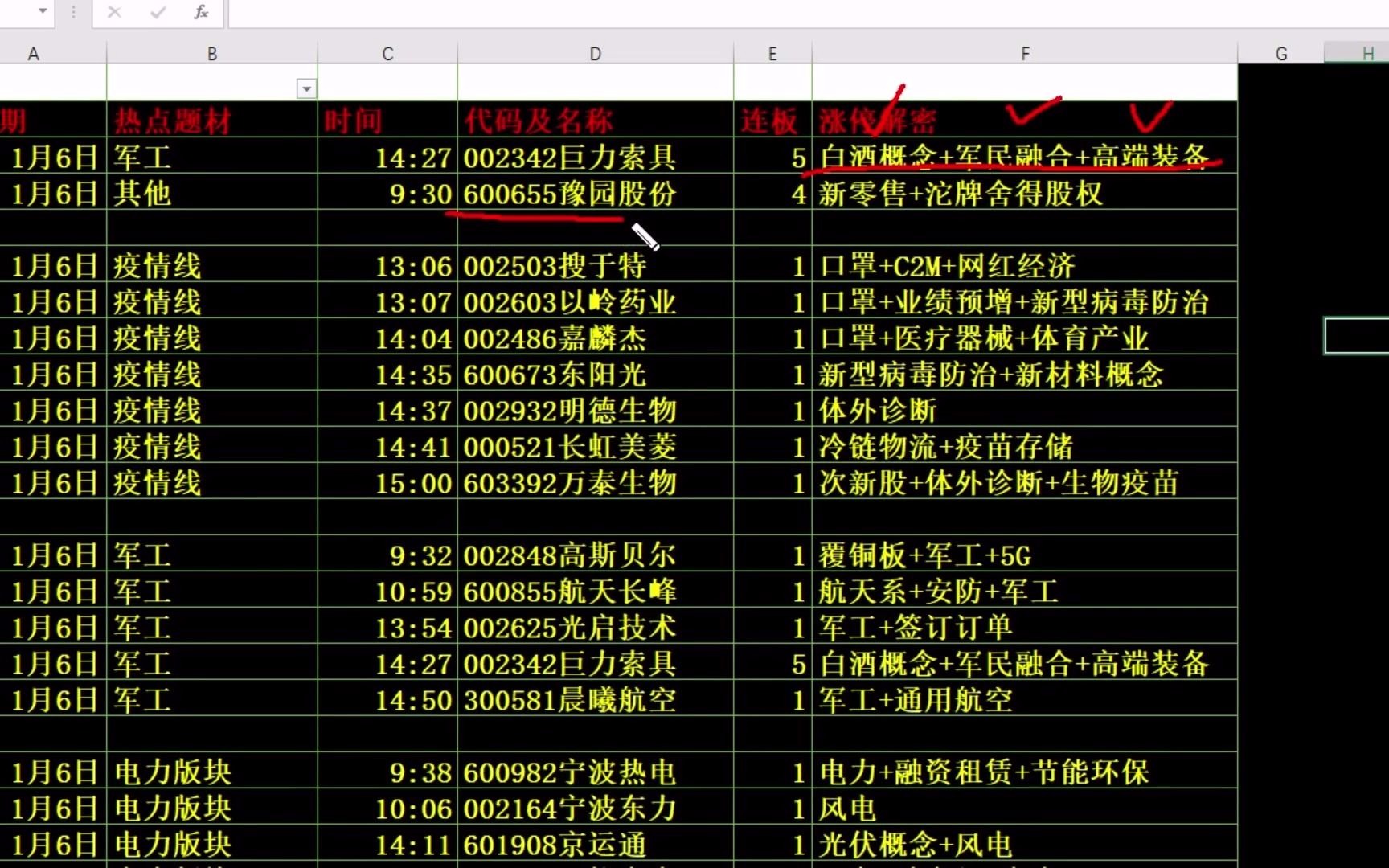Screen dimensions: 1389x868
Task: Select 连板 value 4 for 豫园股份
Action: pyautogui.click(x=772, y=193)
